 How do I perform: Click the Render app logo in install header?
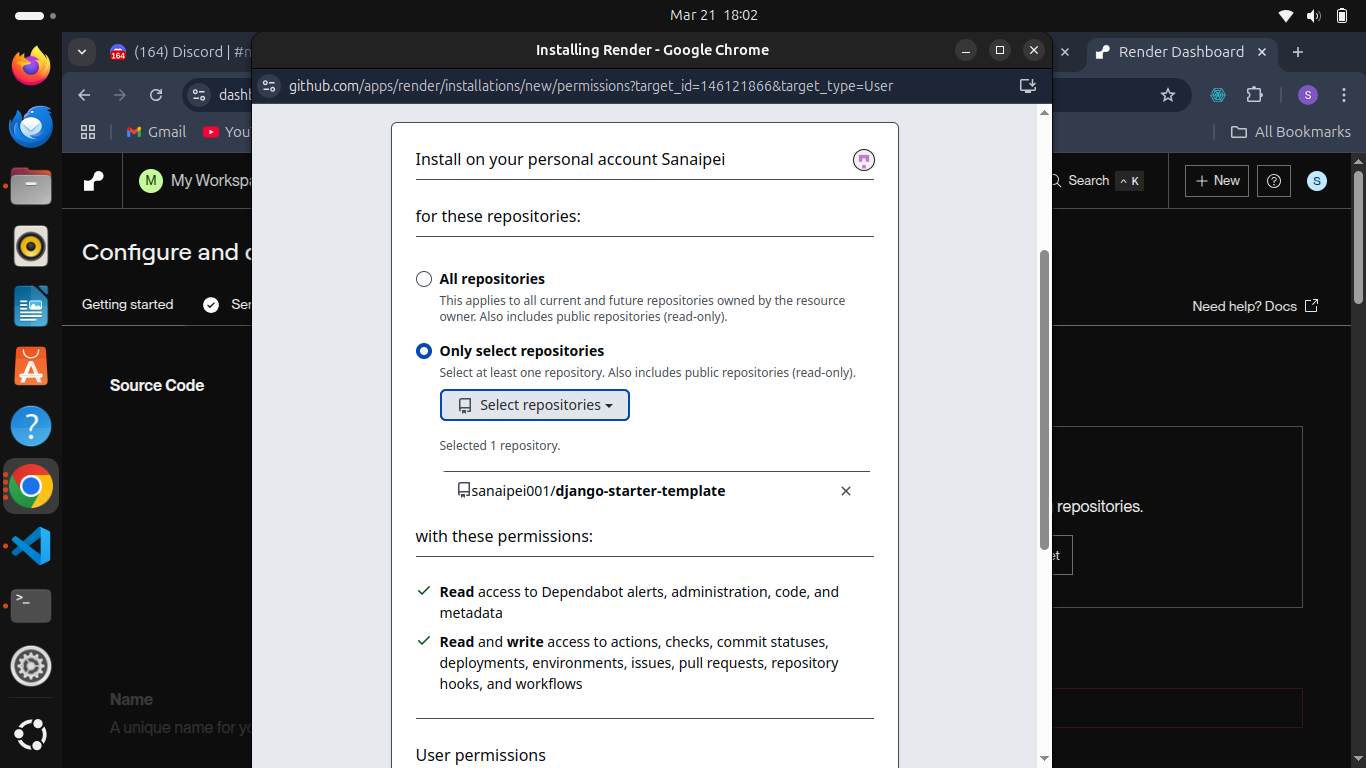[x=864, y=160]
